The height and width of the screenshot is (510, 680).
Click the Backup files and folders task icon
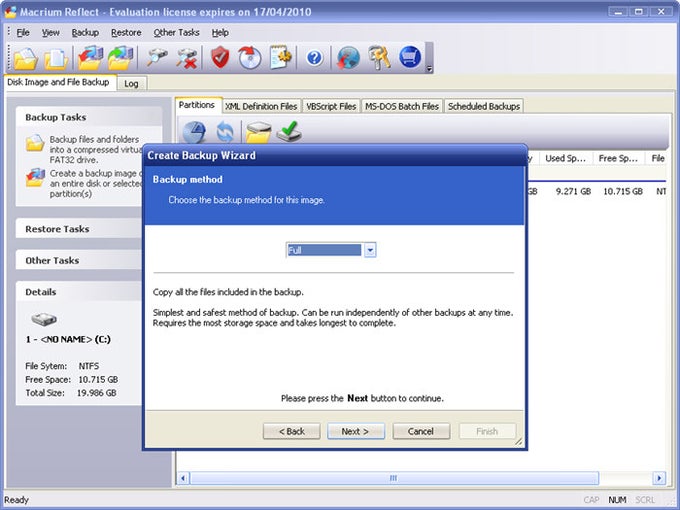coord(35,143)
